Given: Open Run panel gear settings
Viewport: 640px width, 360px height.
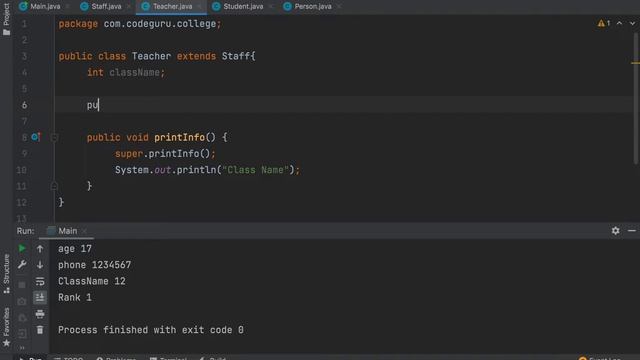Looking at the screenshot, I should [616, 231].
